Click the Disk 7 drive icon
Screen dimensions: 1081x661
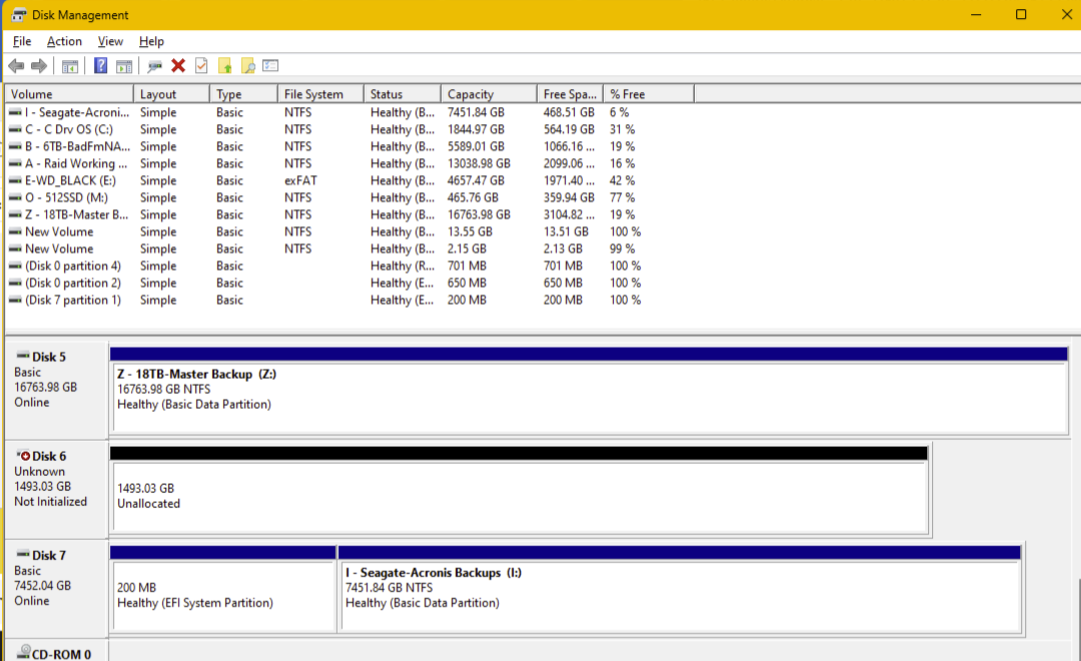23,554
